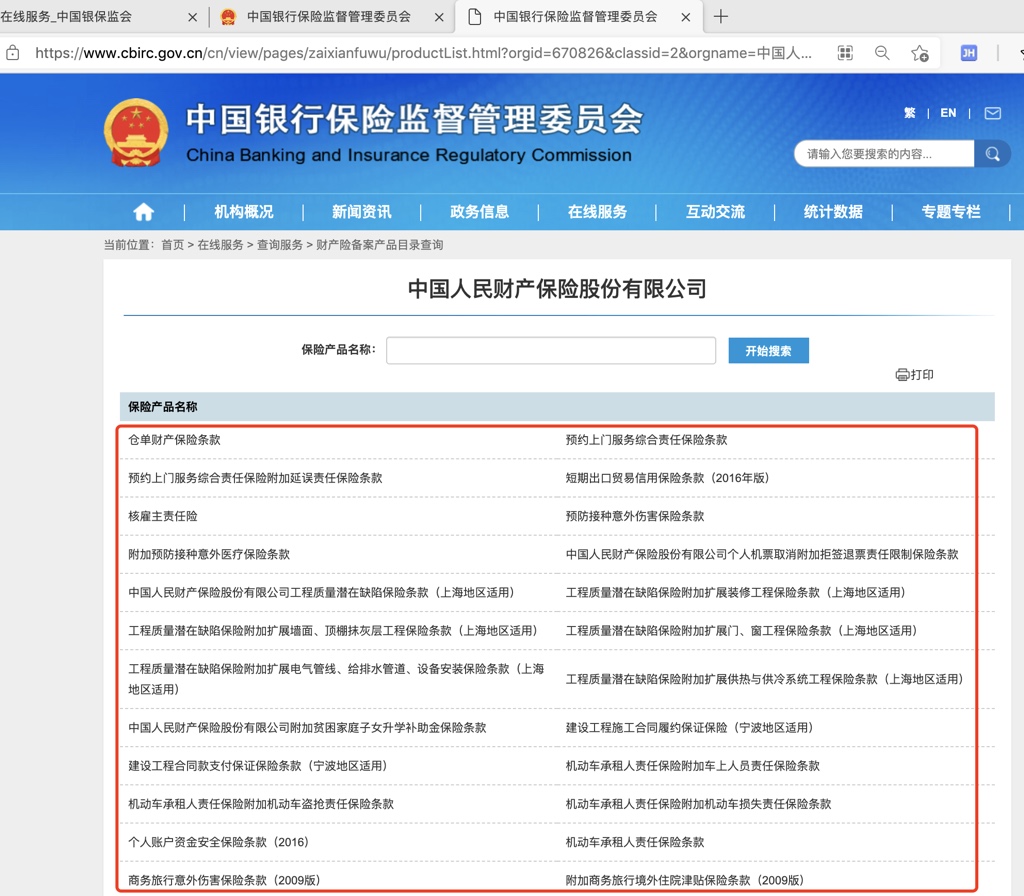Screen dimensions: 1024x896
Task: Click the search magnifier icon in site header
Action: point(992,154)
